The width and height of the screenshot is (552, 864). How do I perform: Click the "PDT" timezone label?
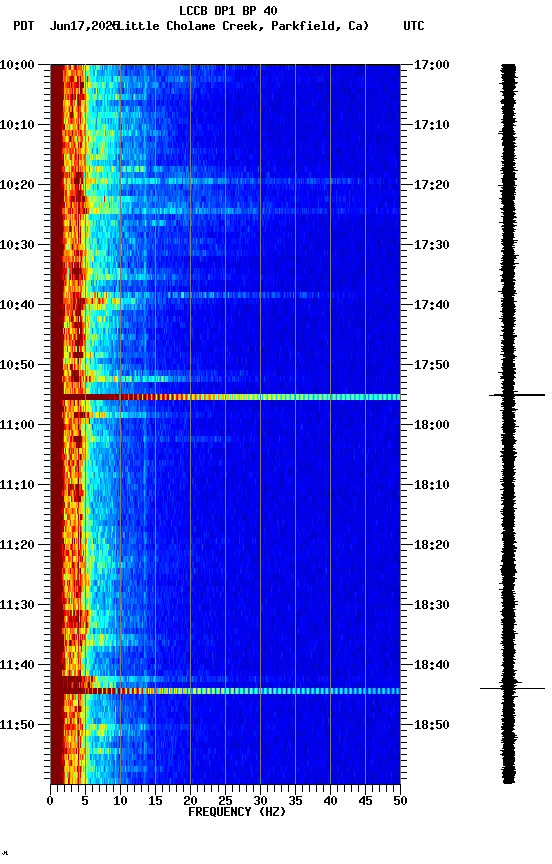tap(24, 26)
